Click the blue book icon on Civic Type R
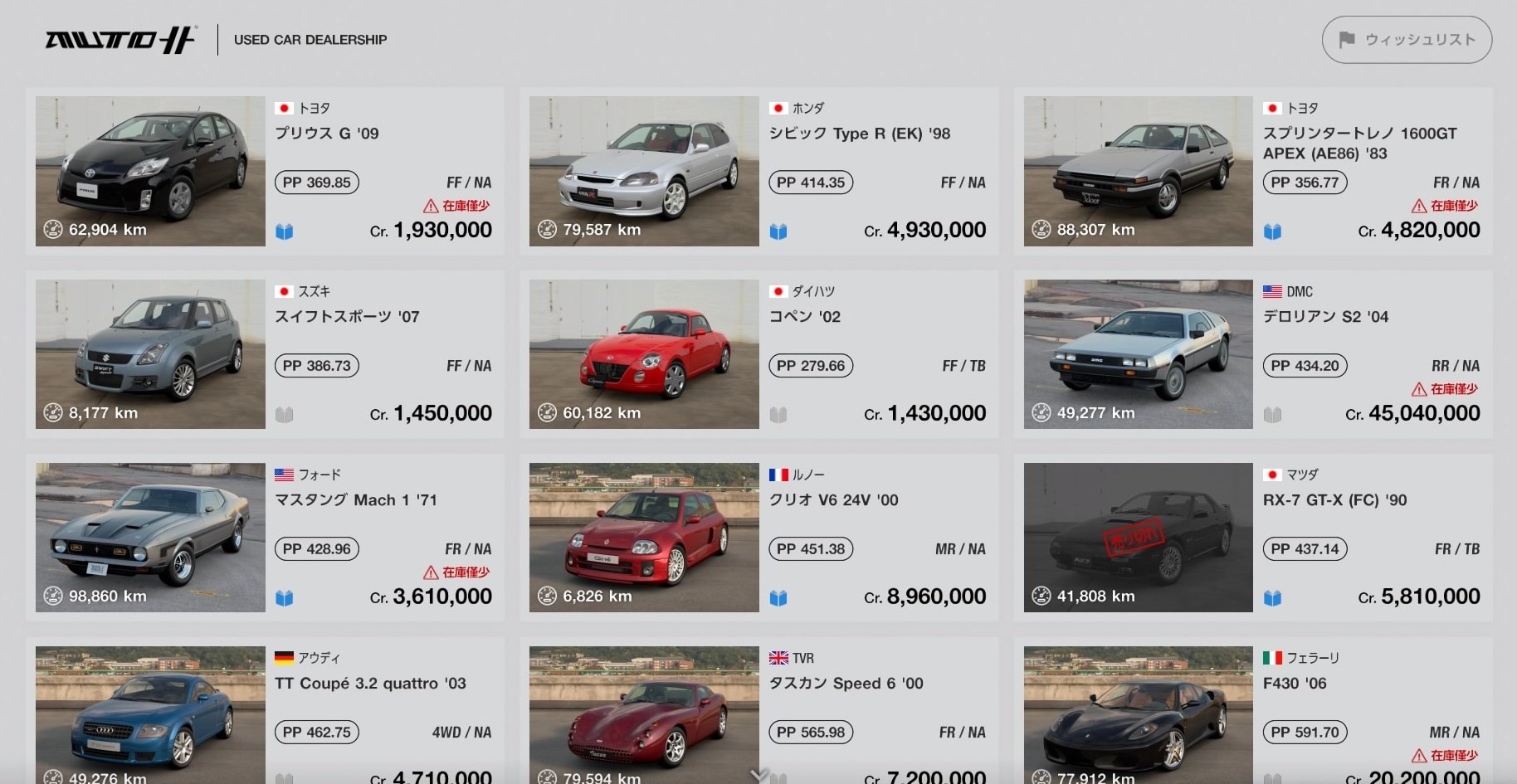The width and height of the screenshot is (1517, 784). click(x=778, y=231)
